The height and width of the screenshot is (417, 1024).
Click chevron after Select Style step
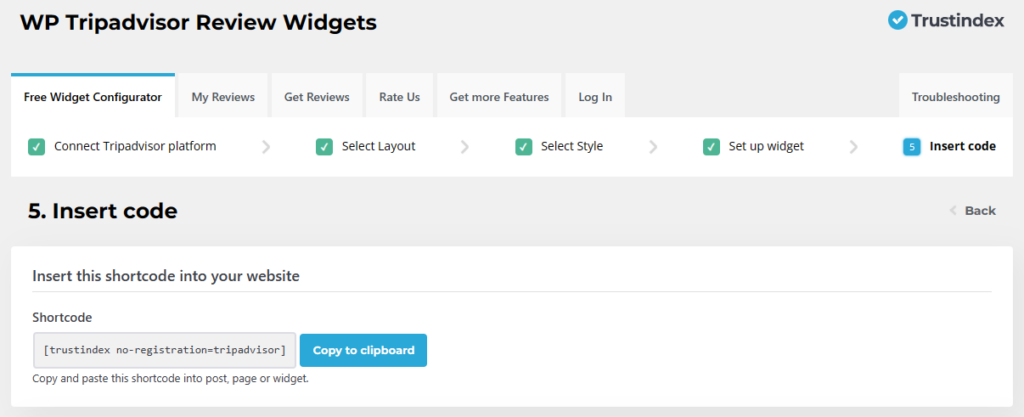(653, 147)
